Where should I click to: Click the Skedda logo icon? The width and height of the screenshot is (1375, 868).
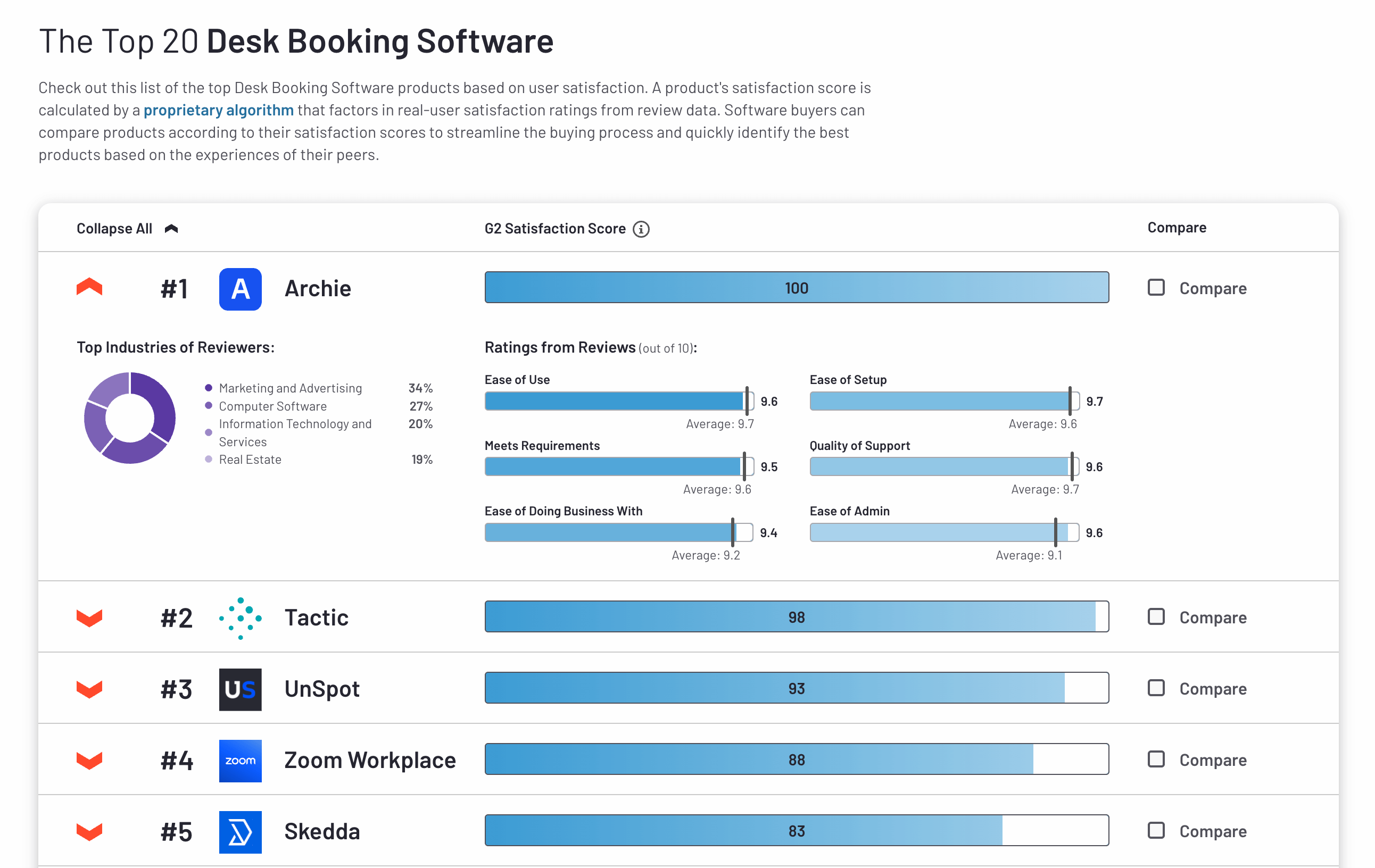point(240,831)
